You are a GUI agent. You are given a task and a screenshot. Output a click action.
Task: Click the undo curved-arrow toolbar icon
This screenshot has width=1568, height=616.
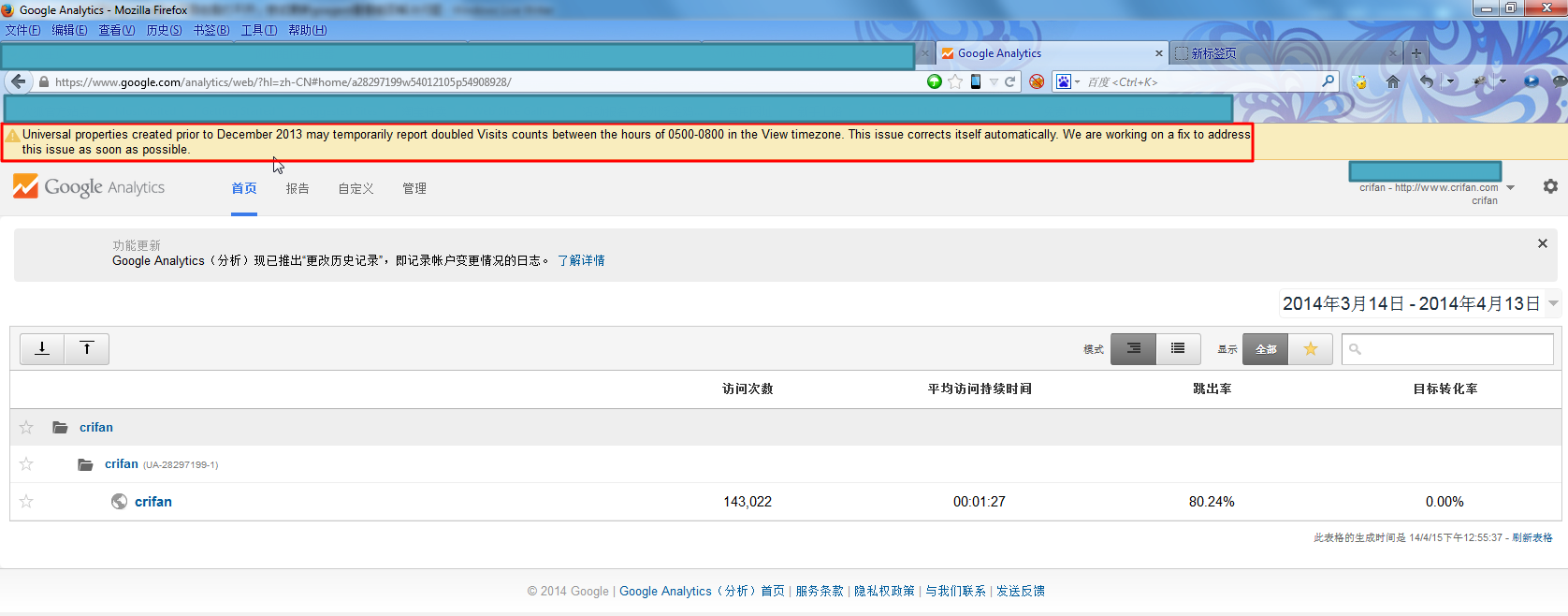pyautogui.click(x=1426, y=81)
